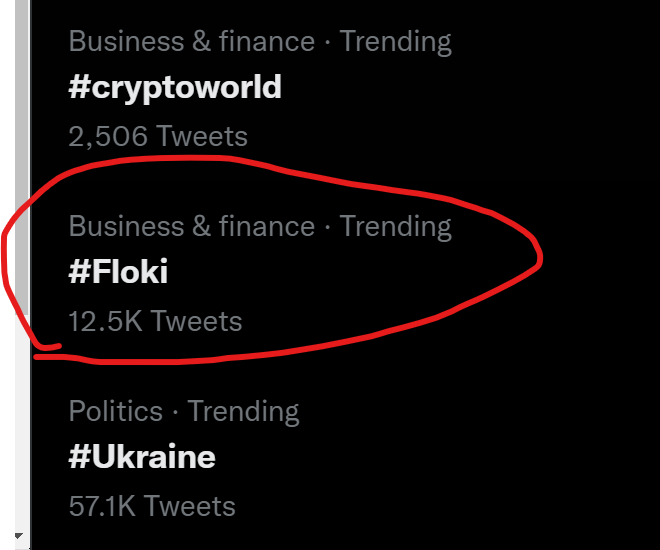The image size is (660, 550).
Task: Click the Trending word beside Politics
Action: tap(243, 411)
